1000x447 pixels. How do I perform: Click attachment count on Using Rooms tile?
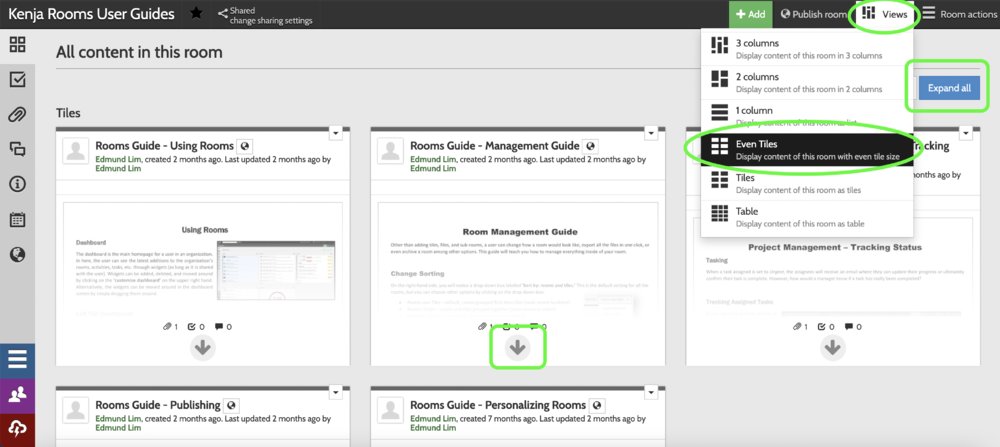tap(170, 326)
